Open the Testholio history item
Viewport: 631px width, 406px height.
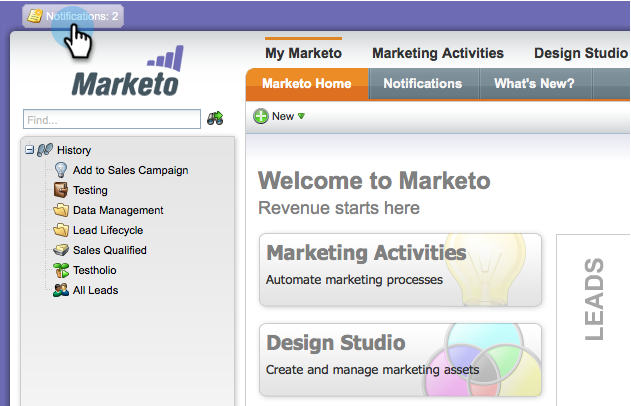(95, 270)
